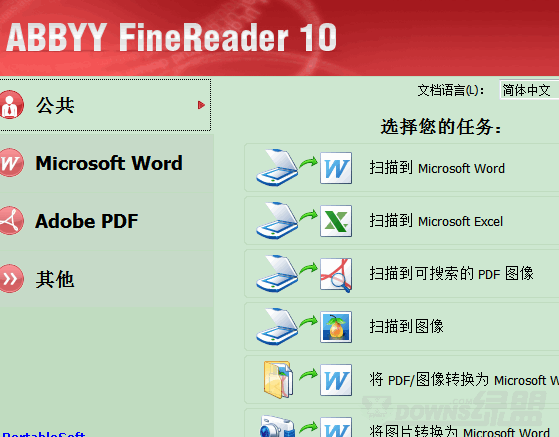The width and height of the screenshot is (559, 437).
Task: Click the Adobe PDF sidebar icon
Action: pyautogui.click(x=11, y=221)
